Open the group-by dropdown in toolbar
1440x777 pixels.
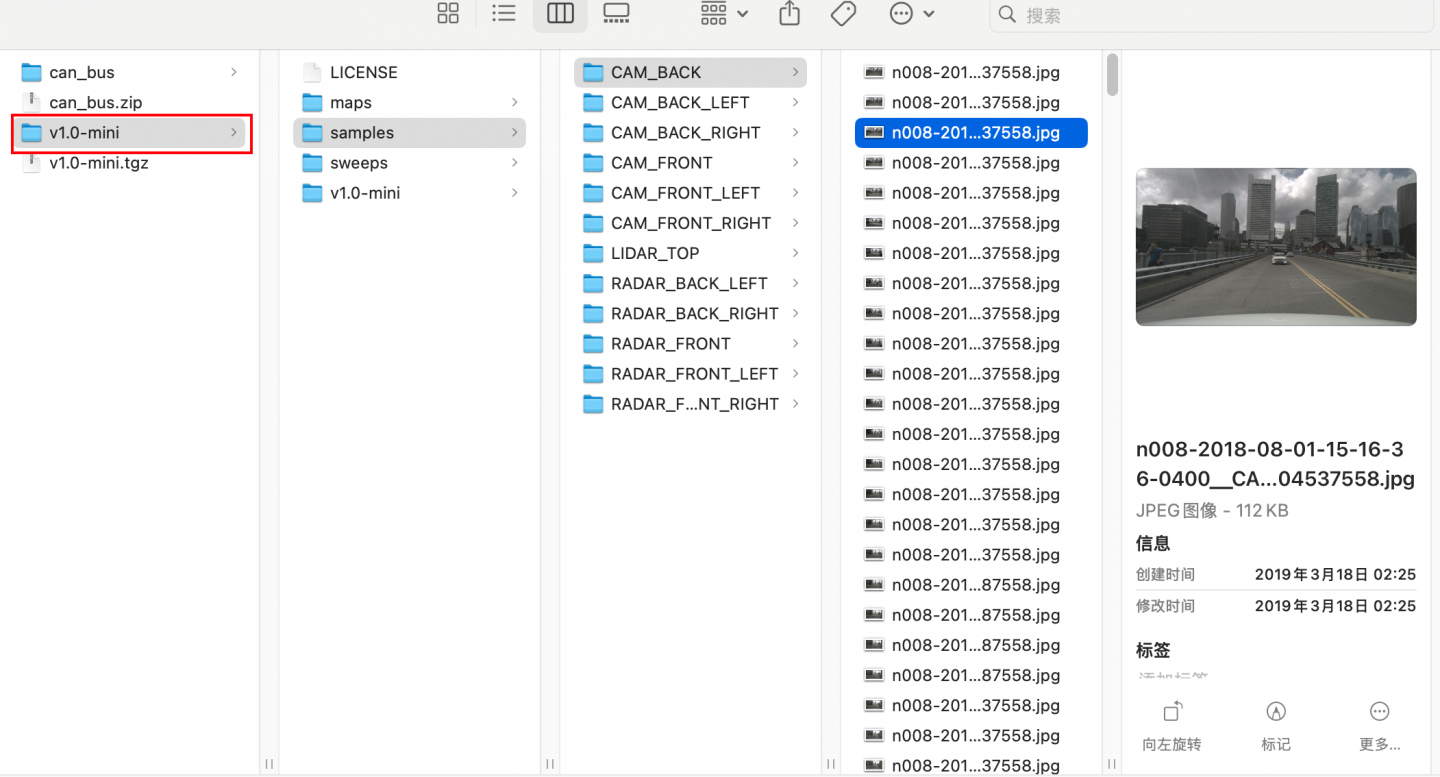tap(725, 14)
